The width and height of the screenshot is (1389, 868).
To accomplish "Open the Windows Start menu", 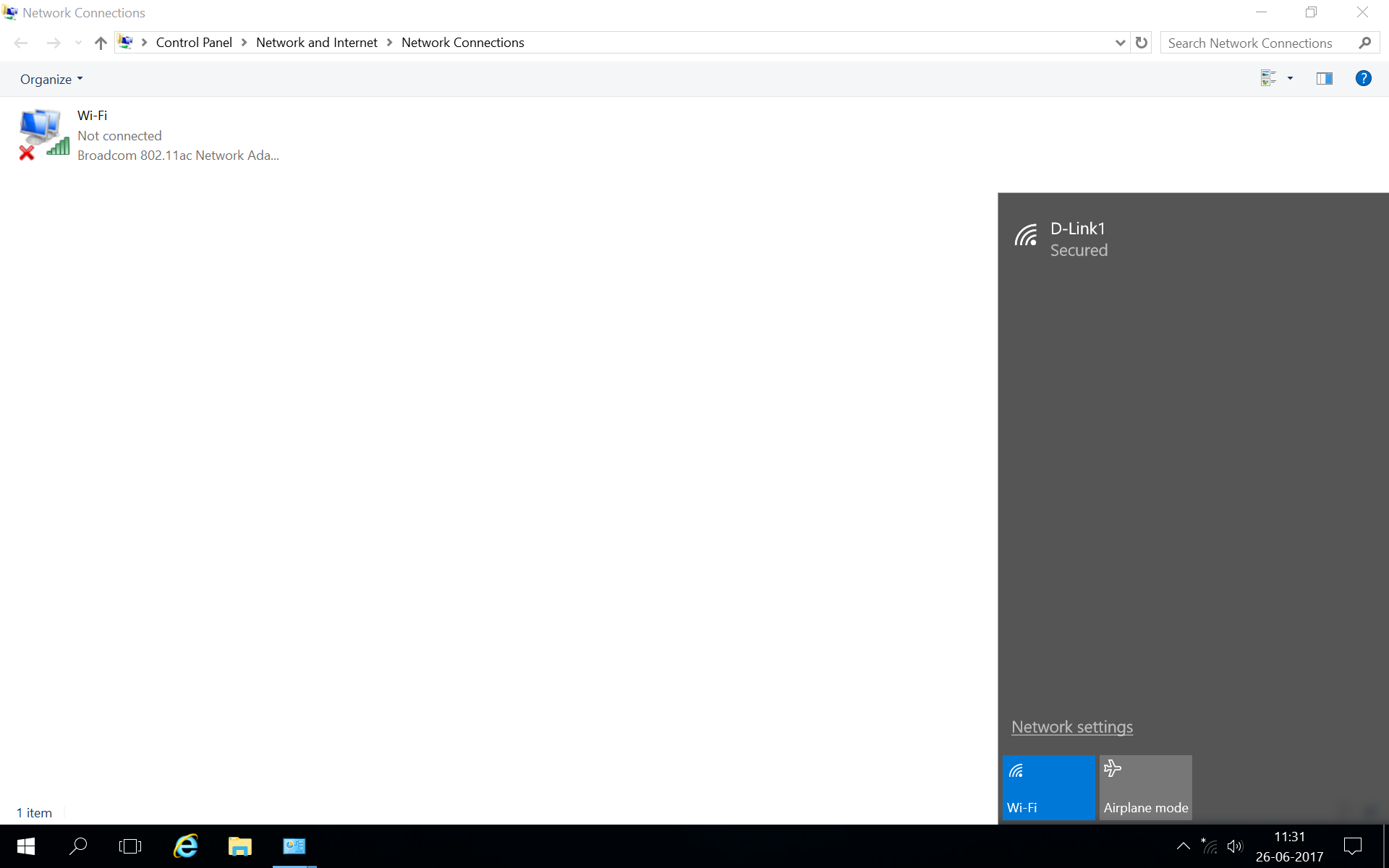I will tap(26, 846).
